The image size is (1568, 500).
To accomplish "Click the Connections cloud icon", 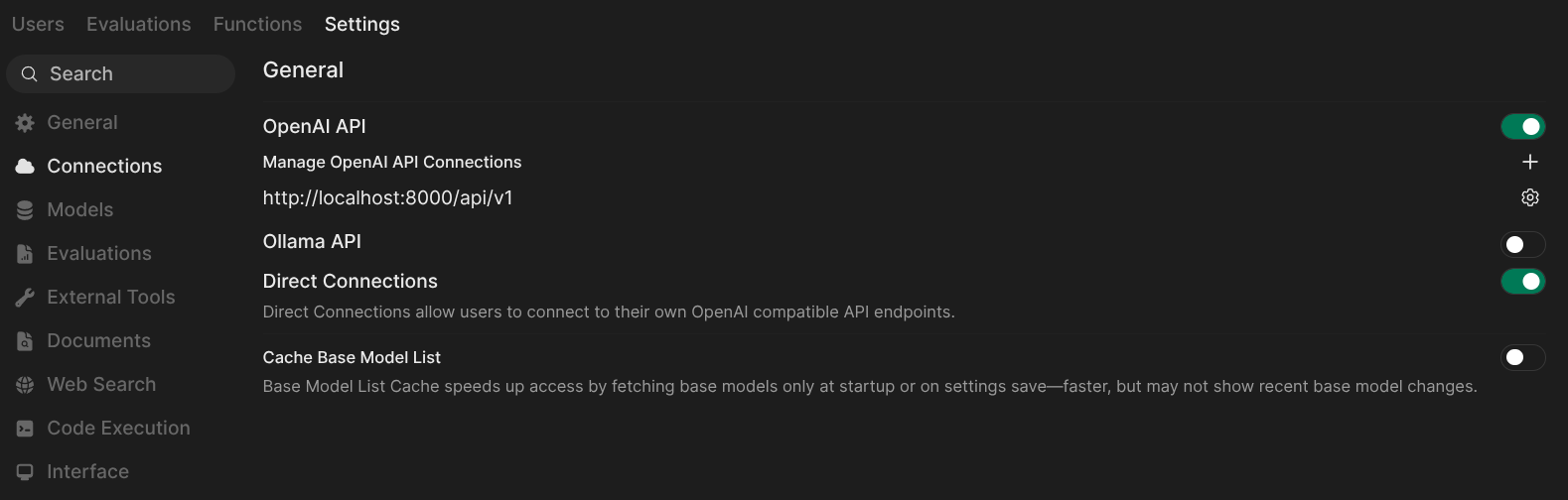I will pyautogui.click(x=25, y=167).
